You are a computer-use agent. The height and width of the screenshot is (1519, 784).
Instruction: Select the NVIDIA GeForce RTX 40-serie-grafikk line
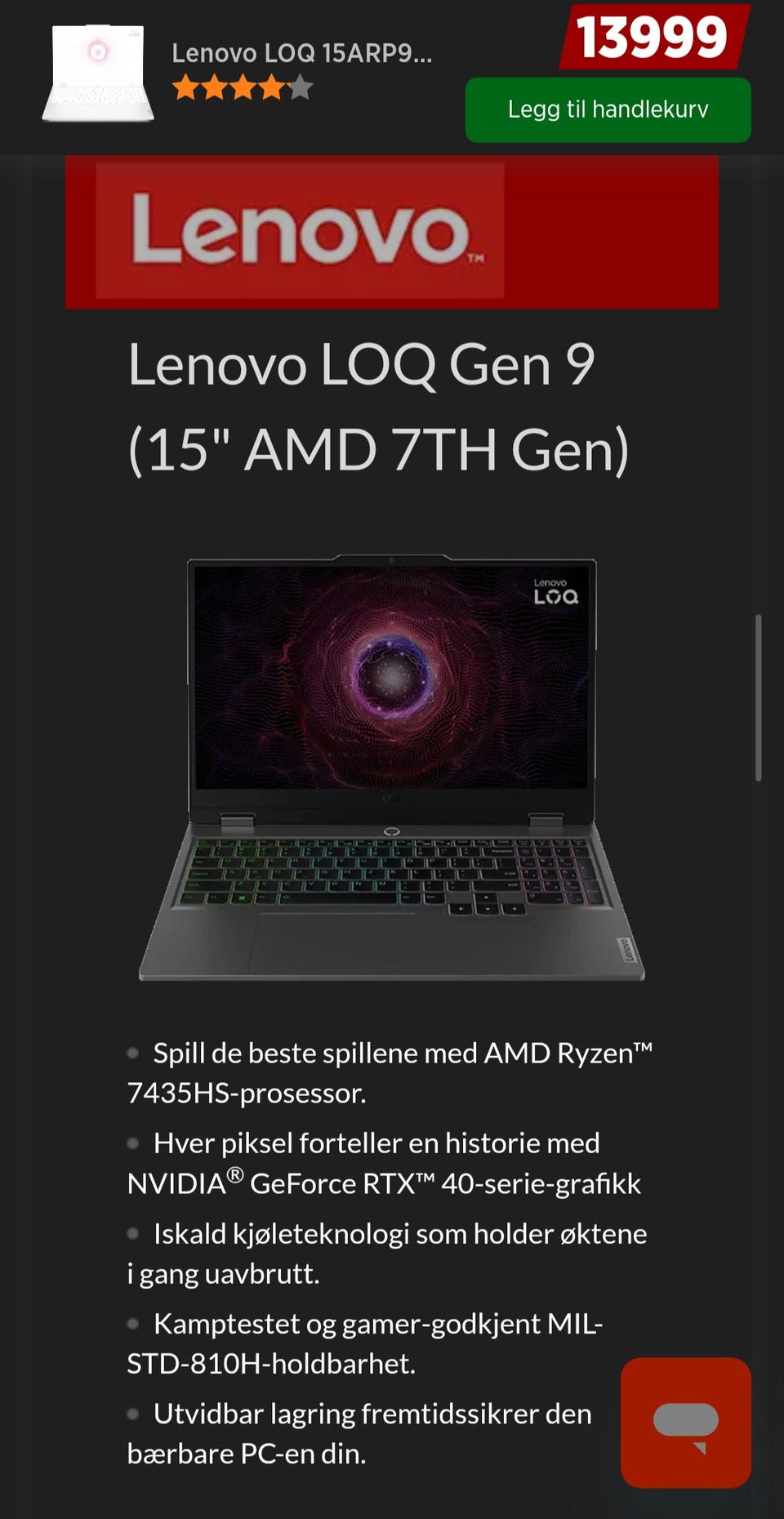coord(384,1163)
